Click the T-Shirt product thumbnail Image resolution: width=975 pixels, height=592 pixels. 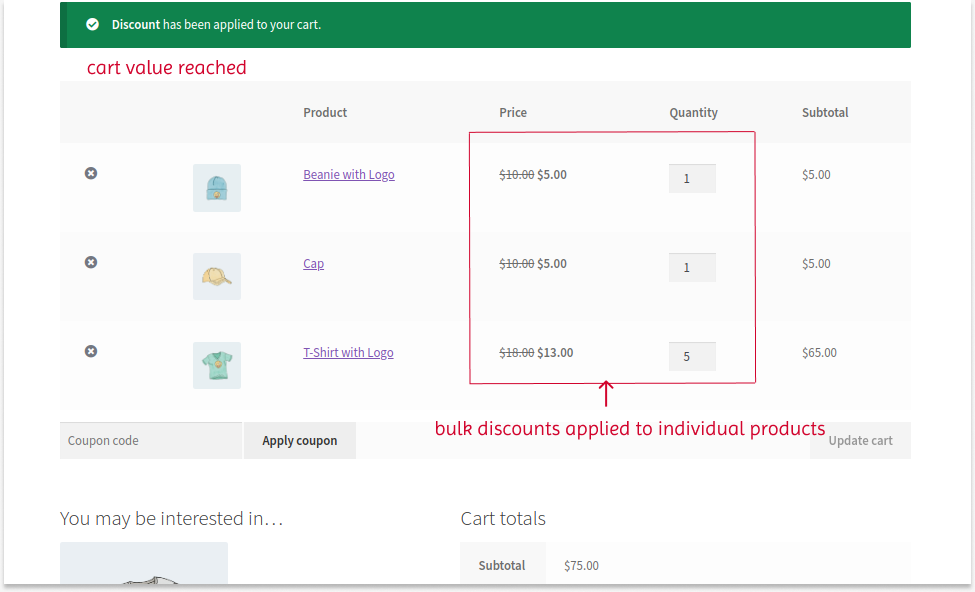216,365
